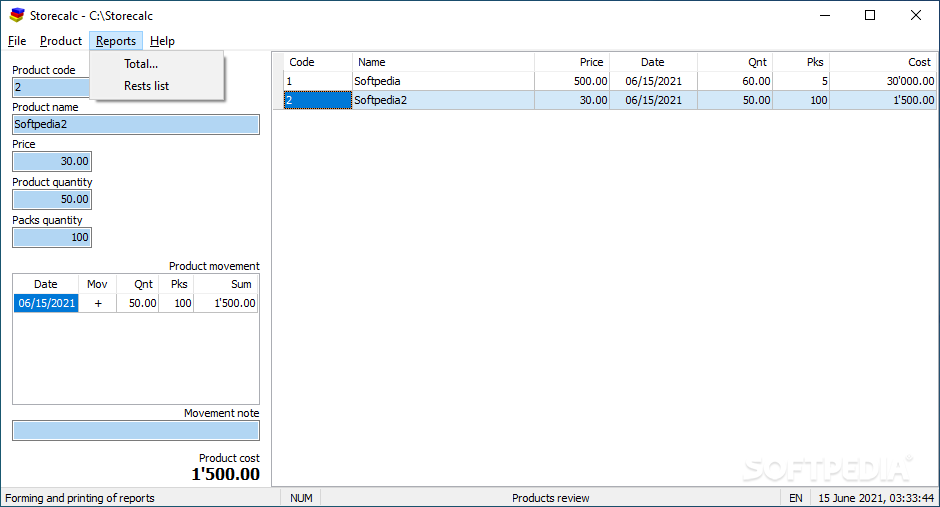Image resolution: width=940 pixels, height=507 pixels.
Task: Click code cell 1 in product table
Action: coord(318,81)
